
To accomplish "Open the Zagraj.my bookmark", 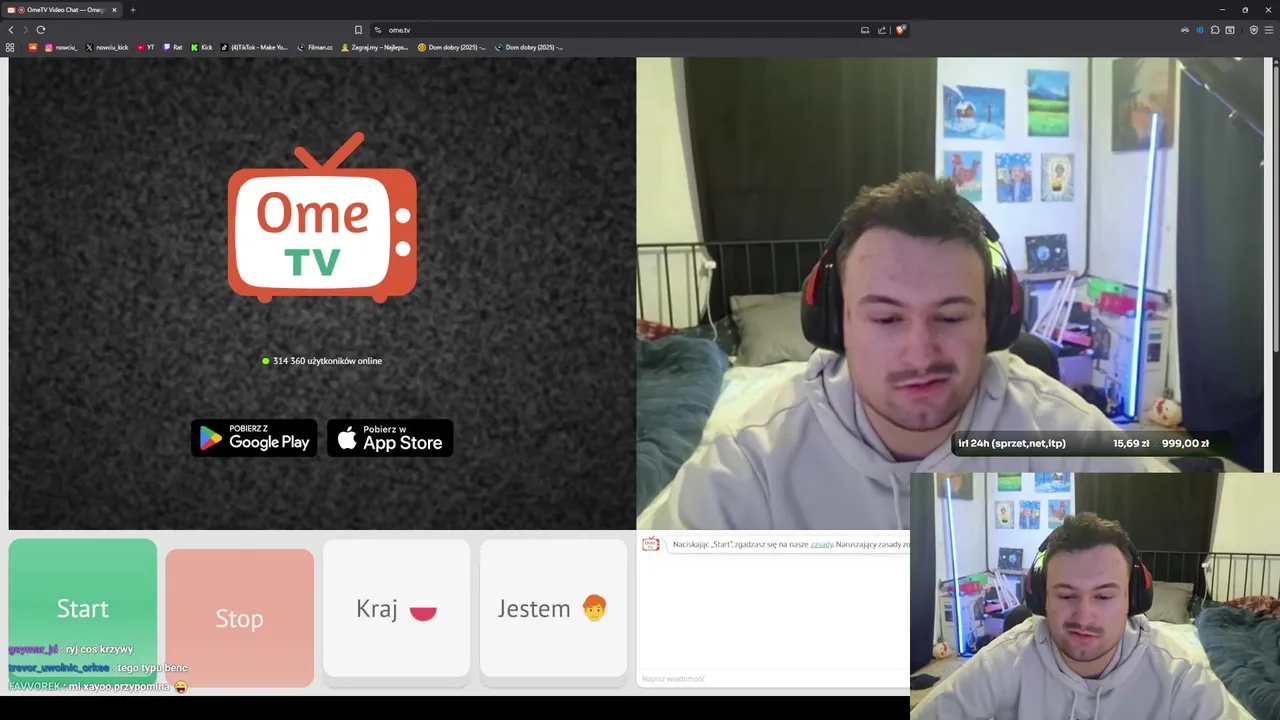I will (375, 47).
